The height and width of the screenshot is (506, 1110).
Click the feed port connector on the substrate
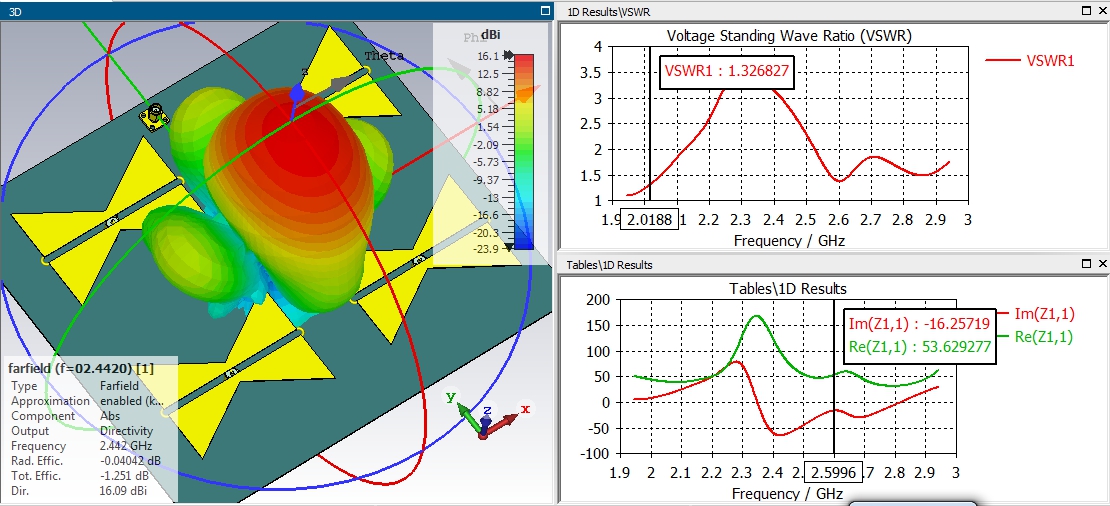[156, 117]
